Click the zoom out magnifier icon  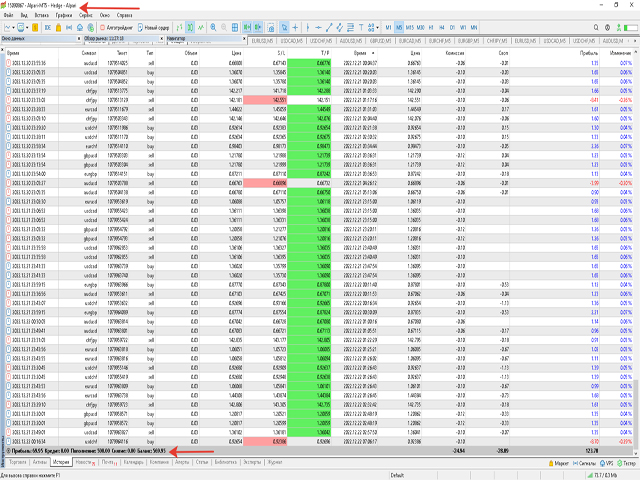point(224,27)
